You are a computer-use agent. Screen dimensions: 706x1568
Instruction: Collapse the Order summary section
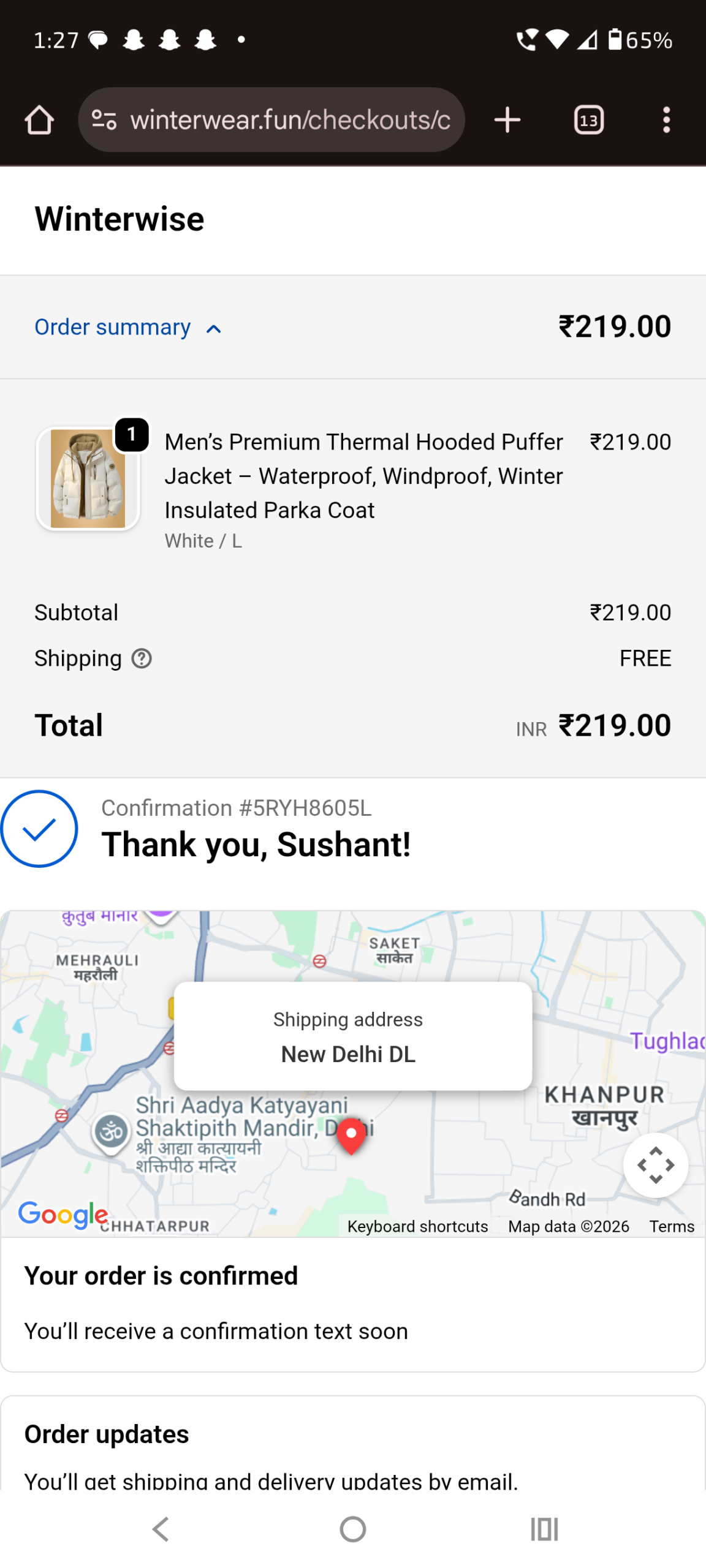[x=127, y=327]
